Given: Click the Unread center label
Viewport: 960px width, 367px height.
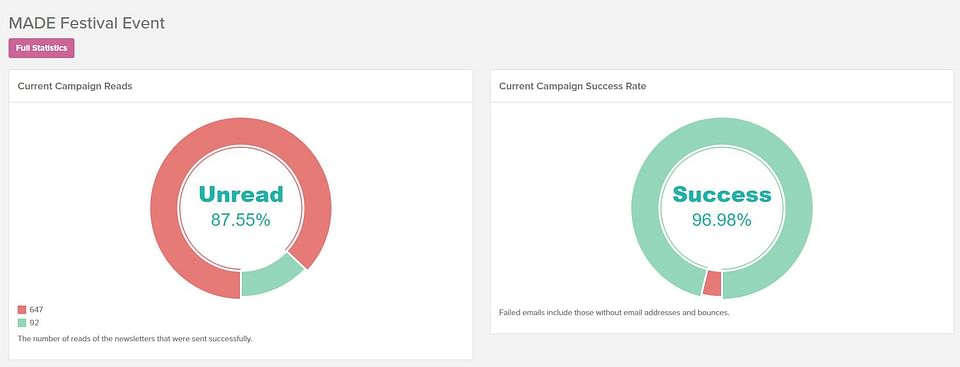Looking at the screenshot, I should 241,194.
